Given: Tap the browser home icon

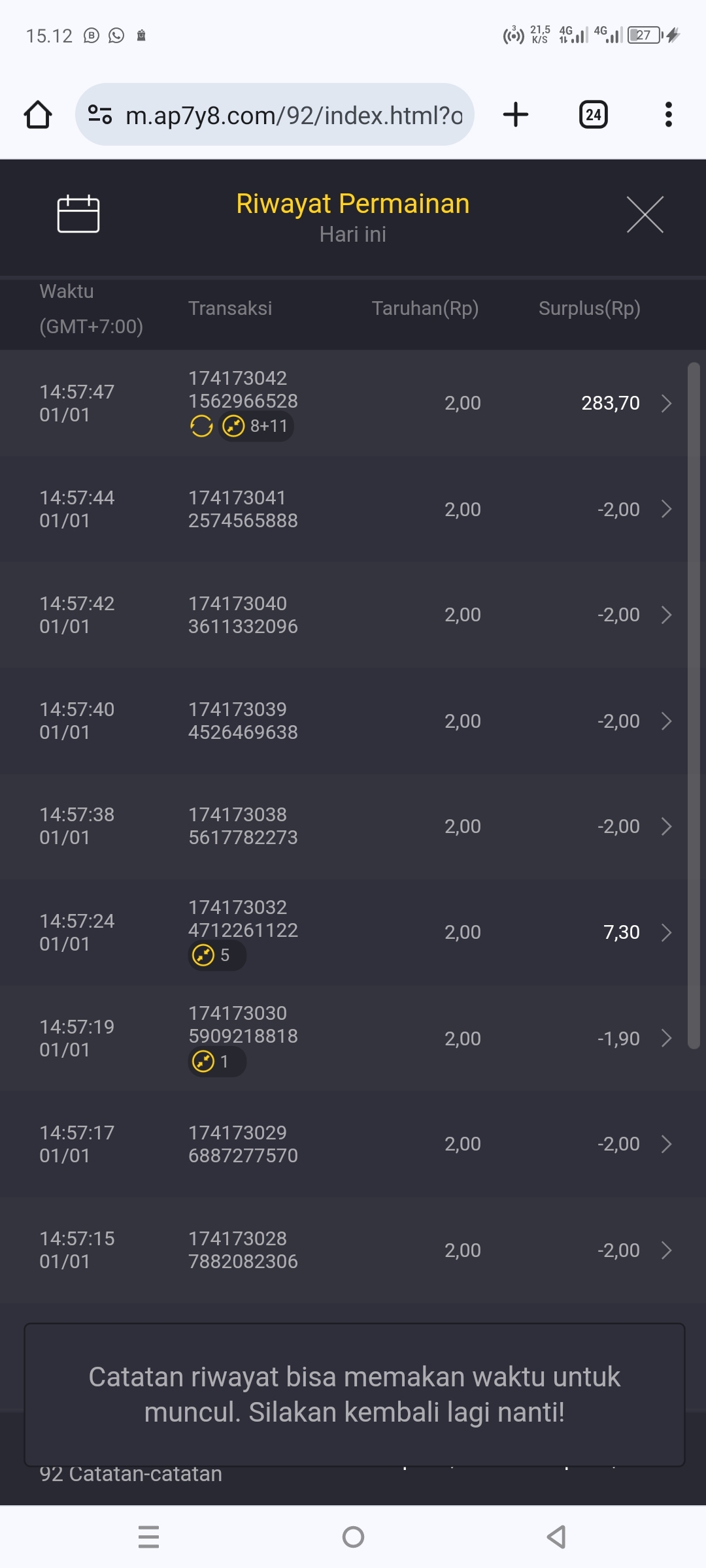Looking at the screenshot, I should click(x=38, y=115).
